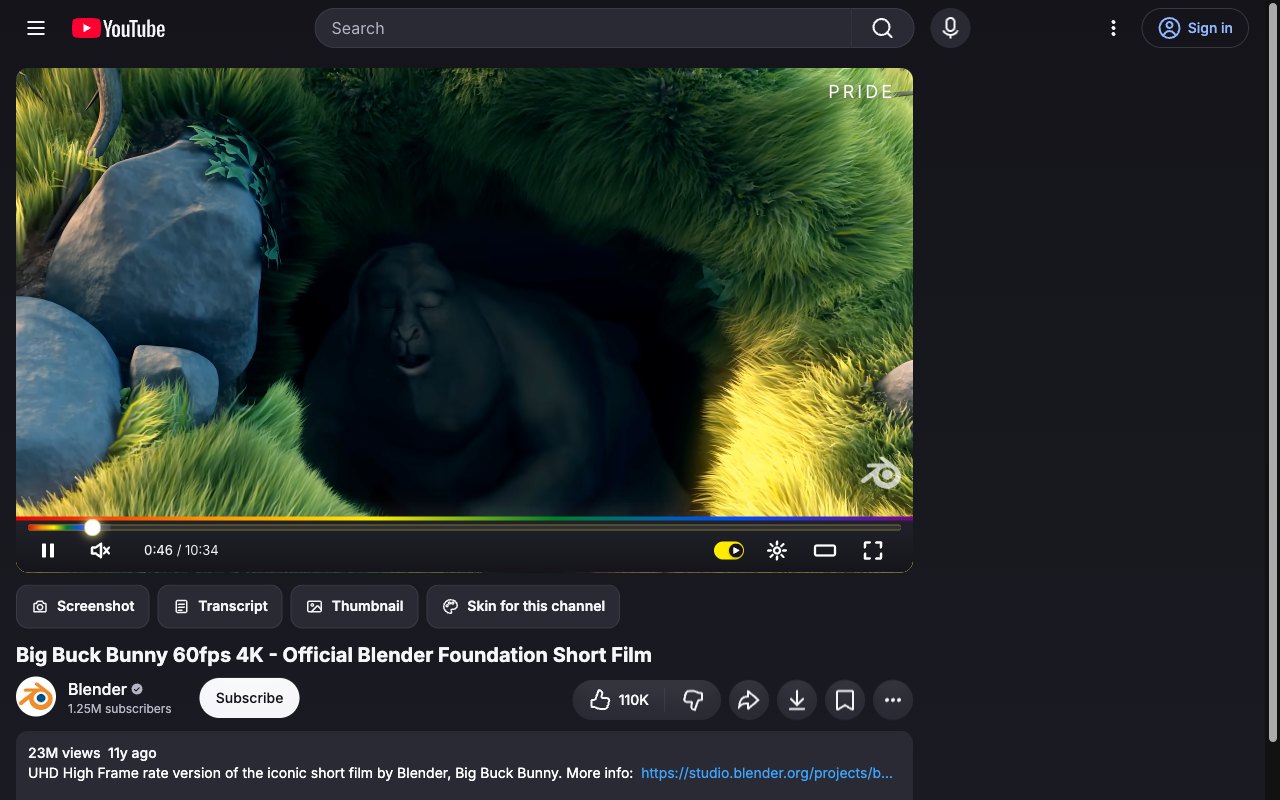Open more actions ellipsis below the video
The width and height of the screenshot is (1280, 800).
tap(893, 700)
